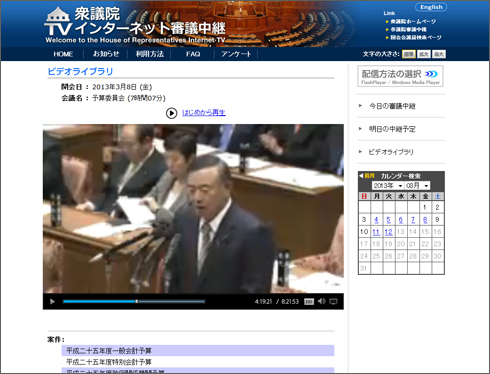Viewport: 490px width, 374px height.
Task: Toggle captions icon in the video player
Action: pyautogui.click(x=309, y=302)
